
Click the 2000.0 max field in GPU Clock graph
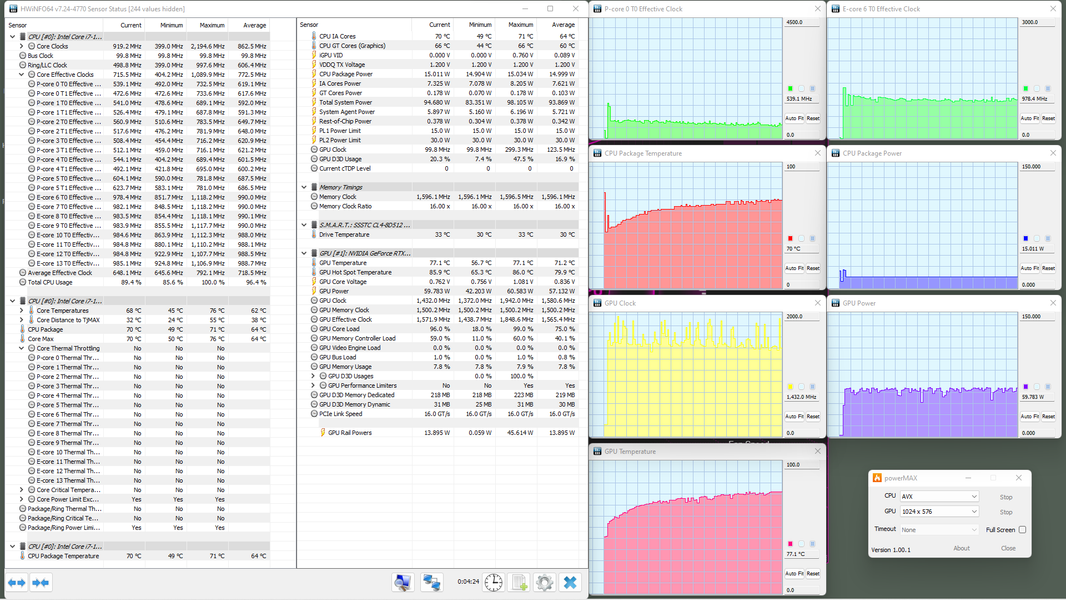click(802, 317)
